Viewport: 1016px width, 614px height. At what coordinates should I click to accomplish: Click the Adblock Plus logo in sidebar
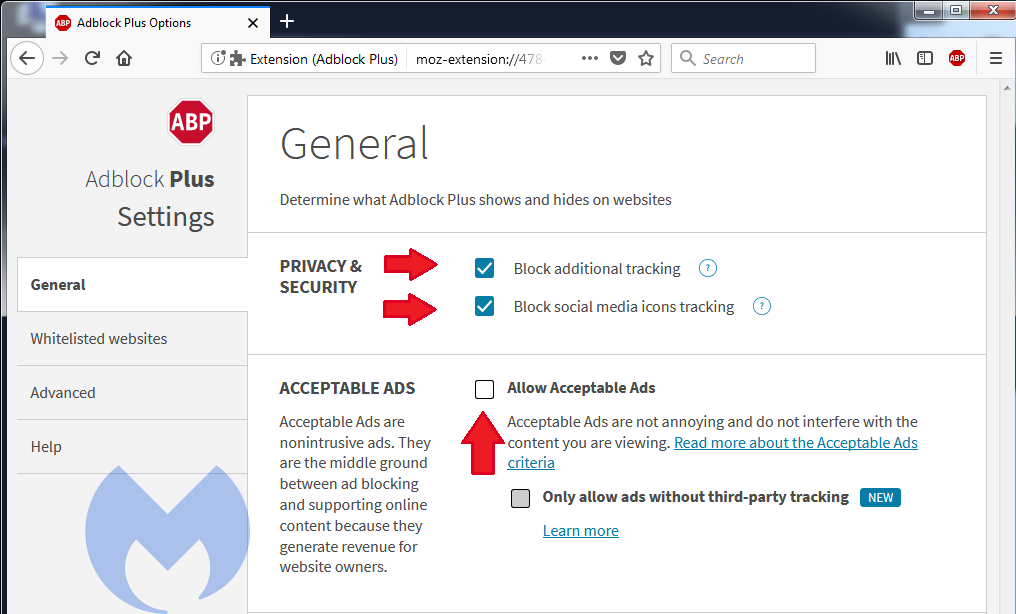190,122
